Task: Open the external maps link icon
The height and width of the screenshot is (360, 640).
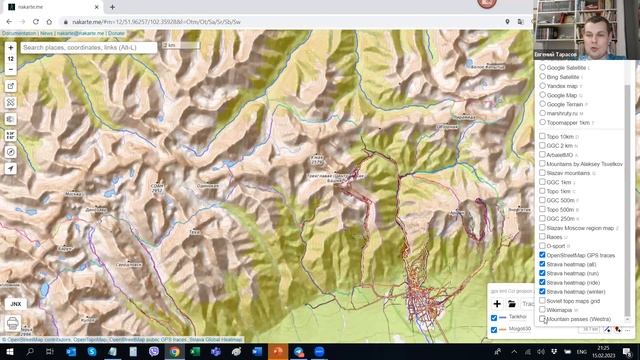Action: coord(11,86)
